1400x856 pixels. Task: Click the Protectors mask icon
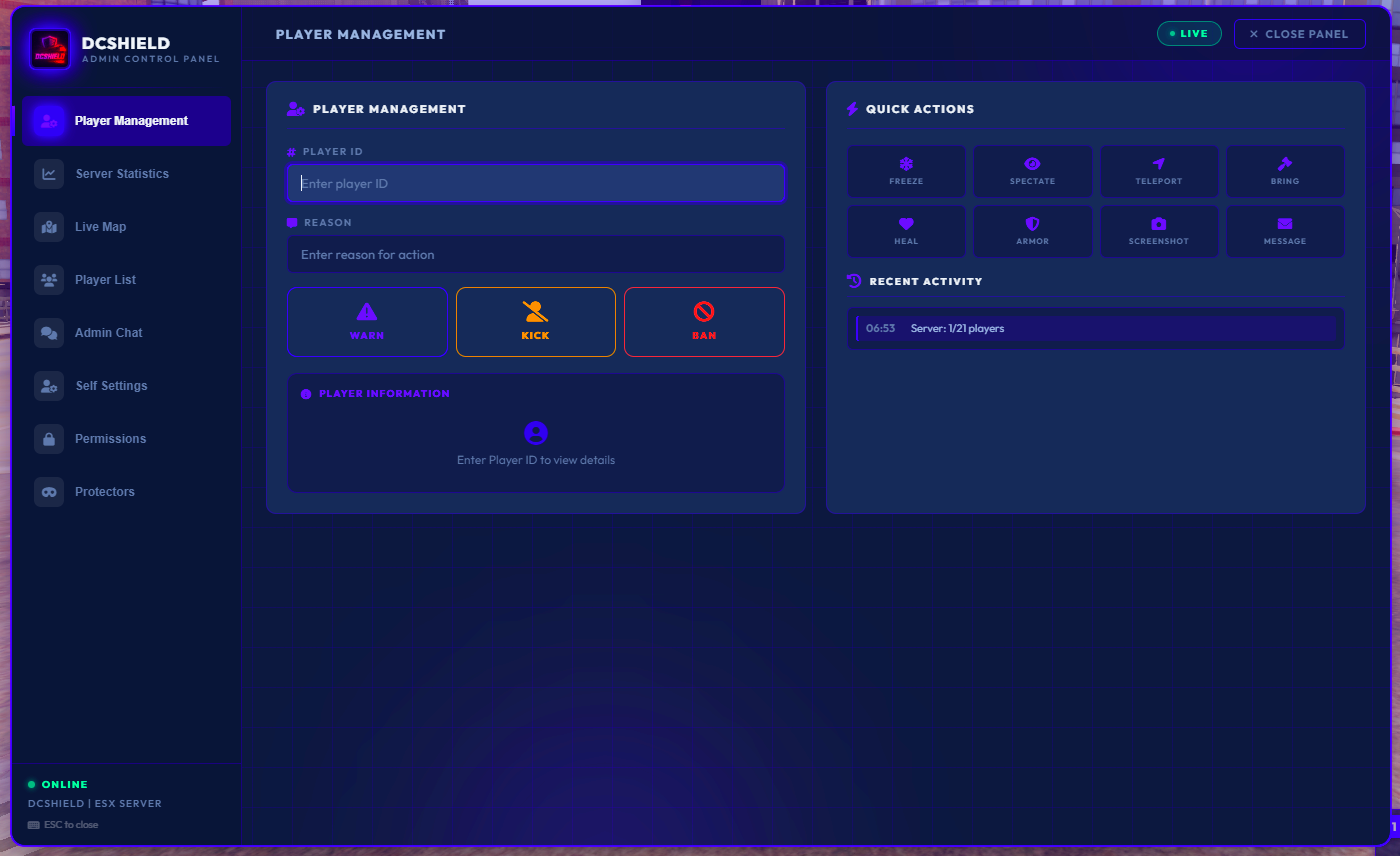[x=49, y=492]
